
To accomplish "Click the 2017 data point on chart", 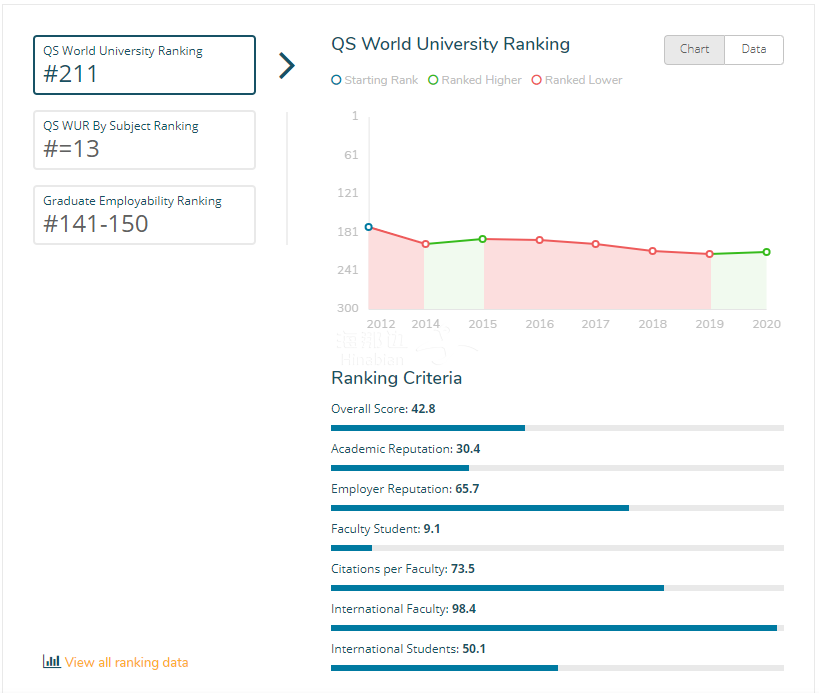I will point(595,244).
